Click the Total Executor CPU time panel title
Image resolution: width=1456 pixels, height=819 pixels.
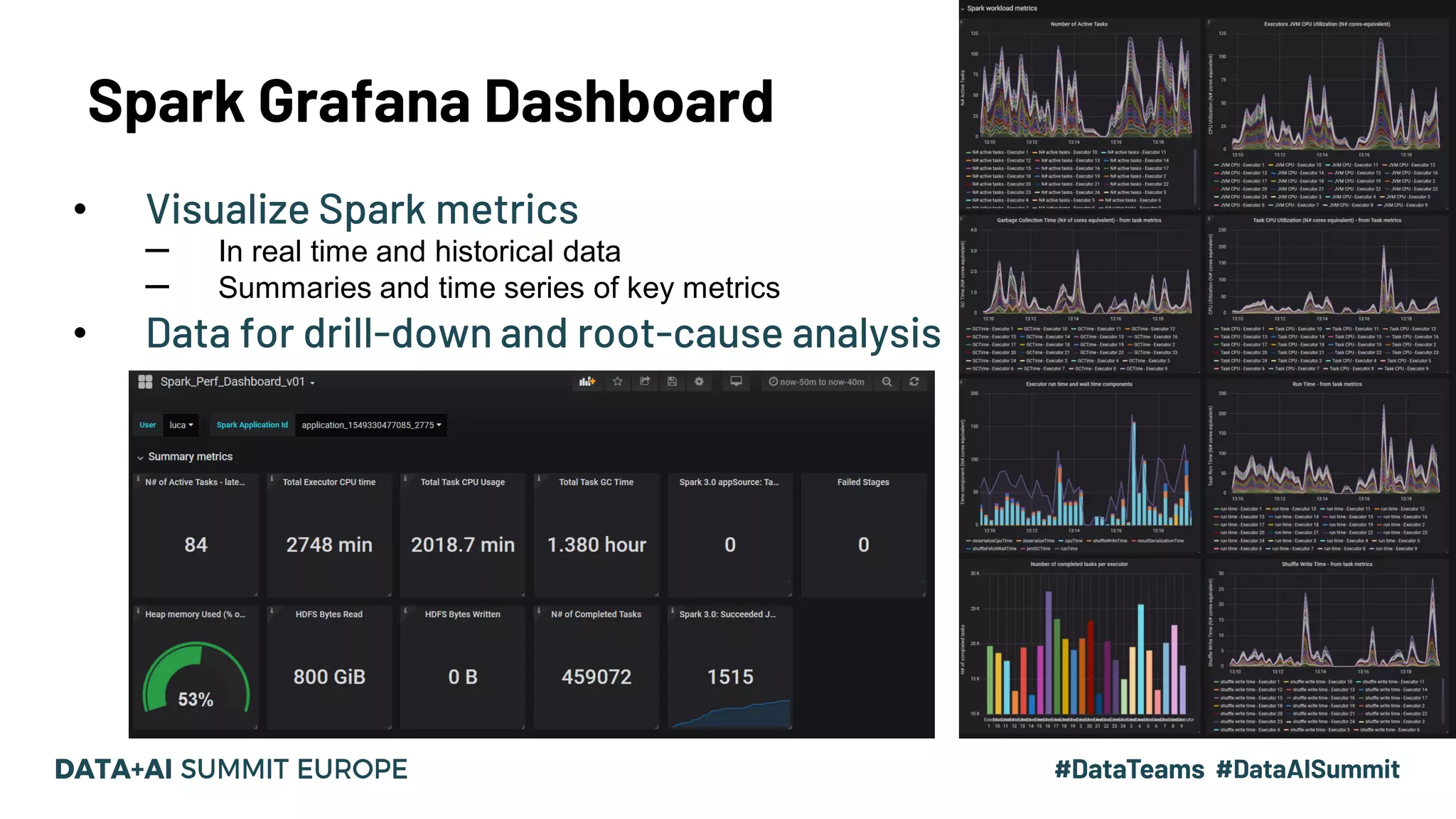click(x=328, y=482)
